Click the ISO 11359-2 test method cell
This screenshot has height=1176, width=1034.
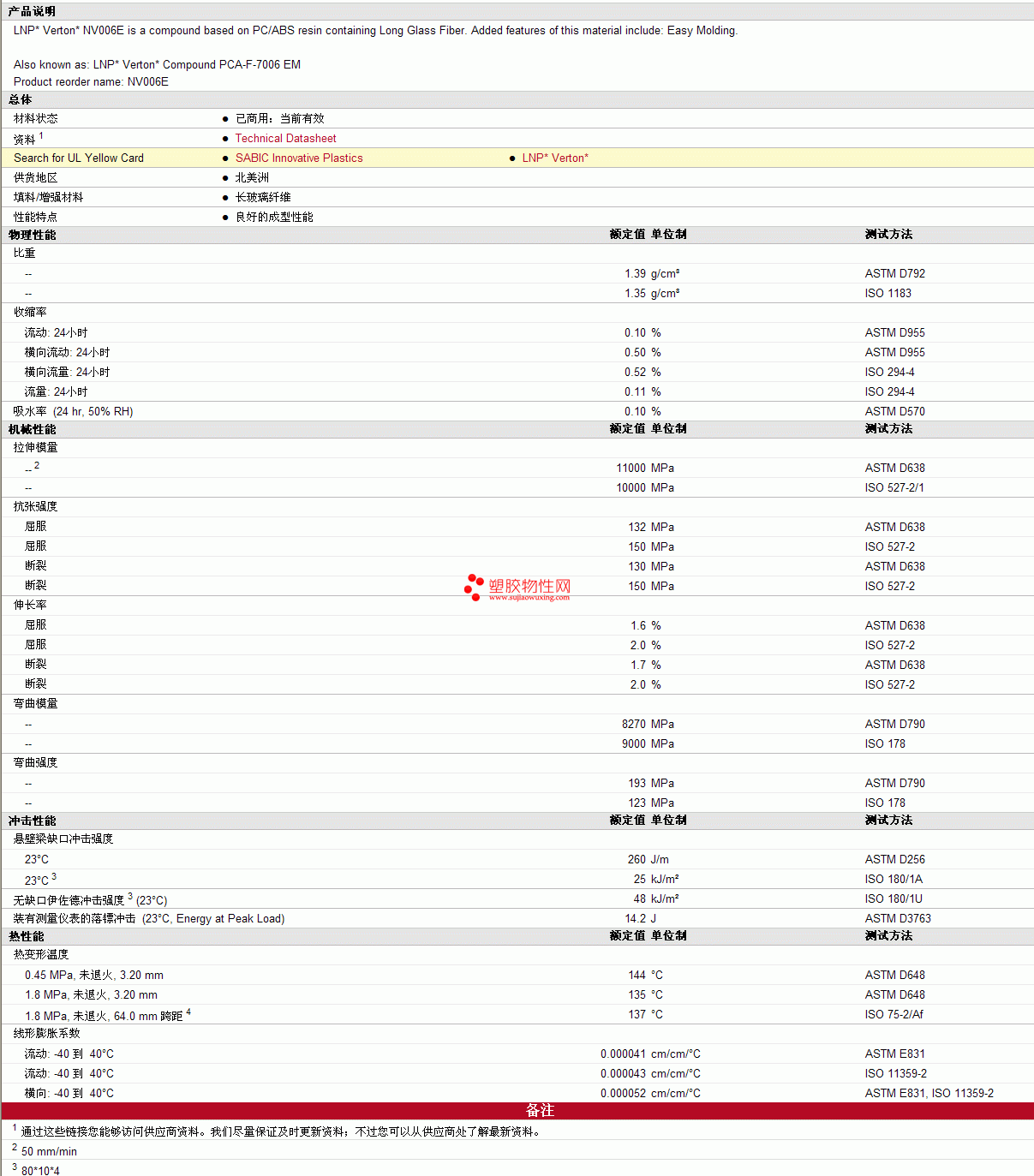pos(896,1073)
